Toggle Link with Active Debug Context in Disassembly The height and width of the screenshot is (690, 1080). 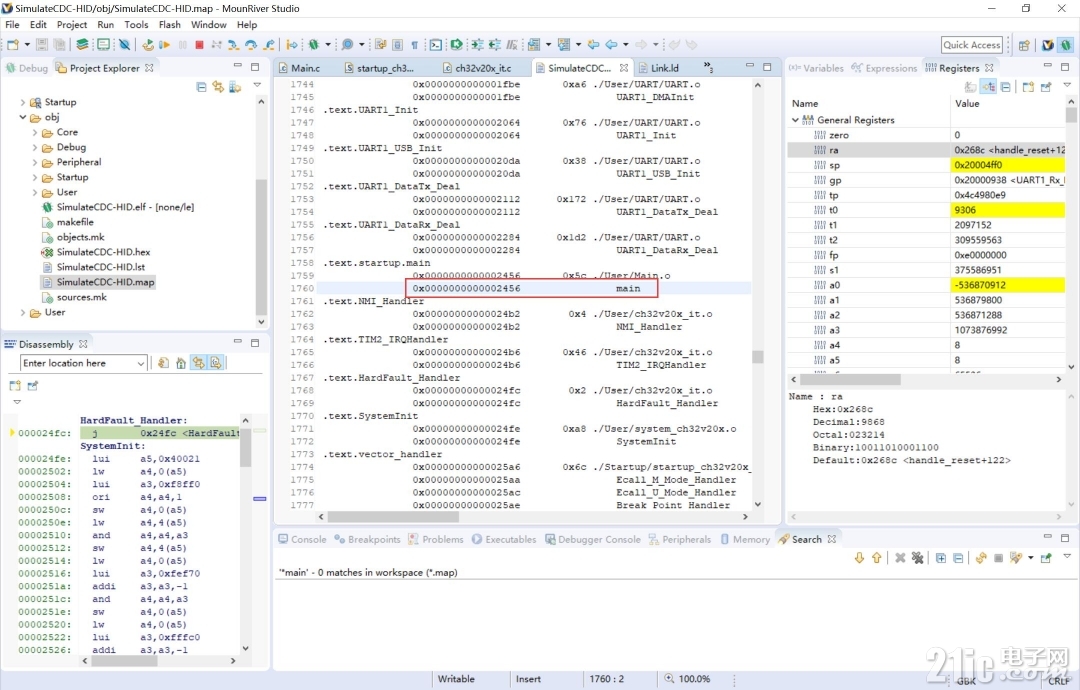click(x=198, y=363)
